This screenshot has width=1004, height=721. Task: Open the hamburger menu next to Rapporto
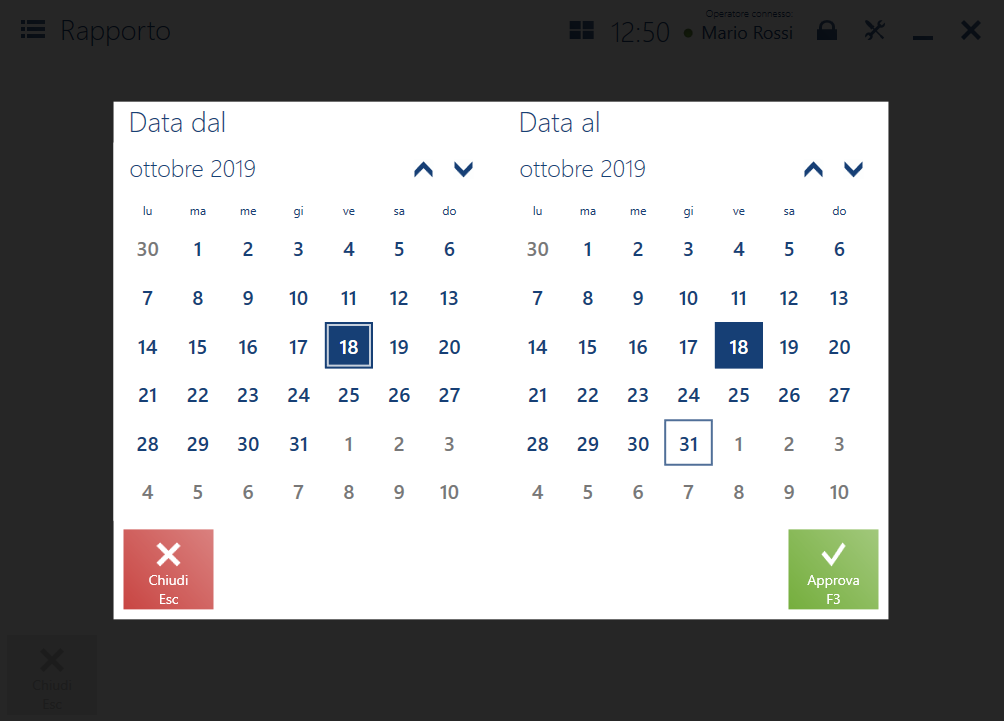coord(33,29)
